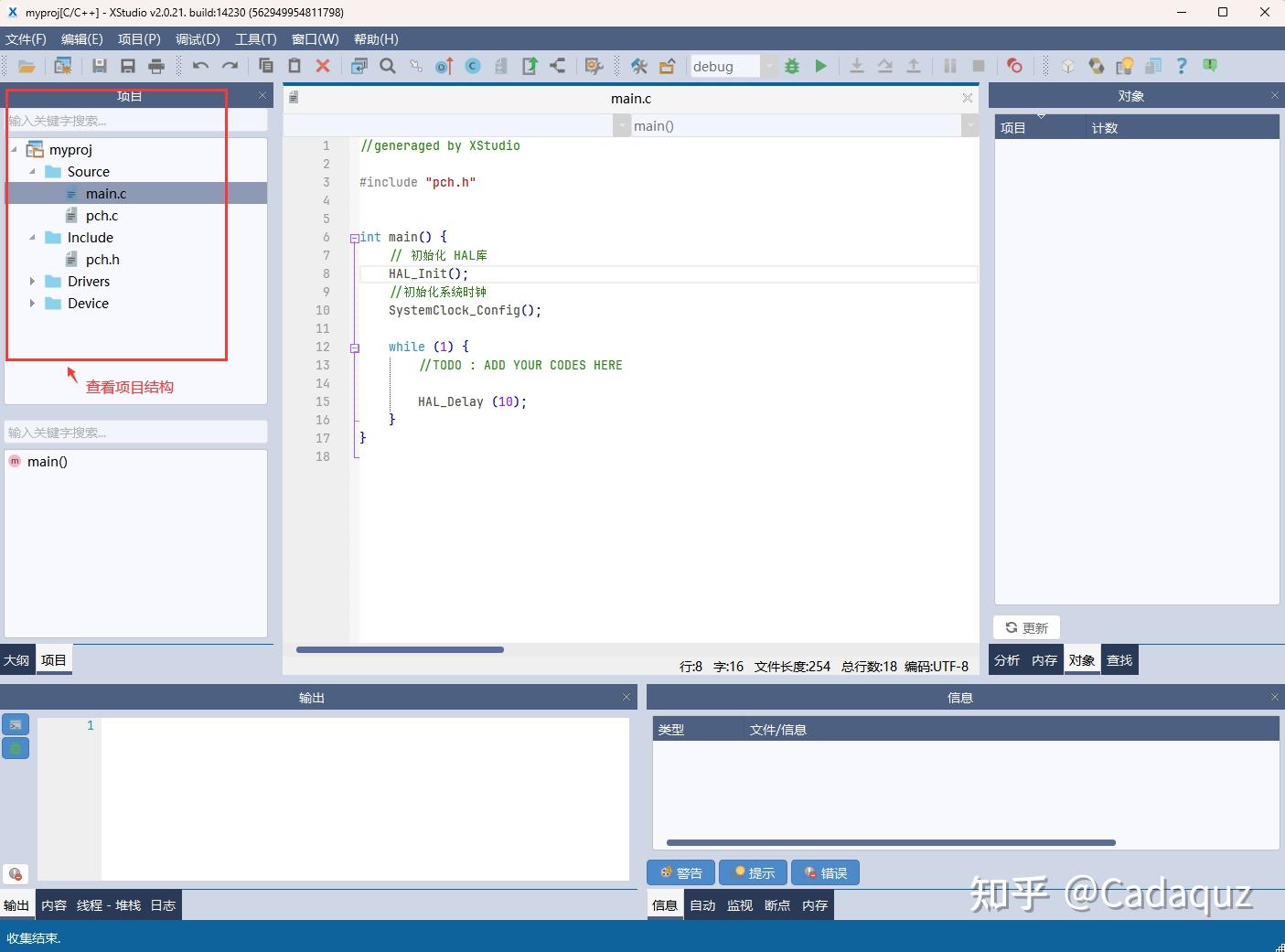
Task: Open search with the magnifier icon
Action: [388, 66]
